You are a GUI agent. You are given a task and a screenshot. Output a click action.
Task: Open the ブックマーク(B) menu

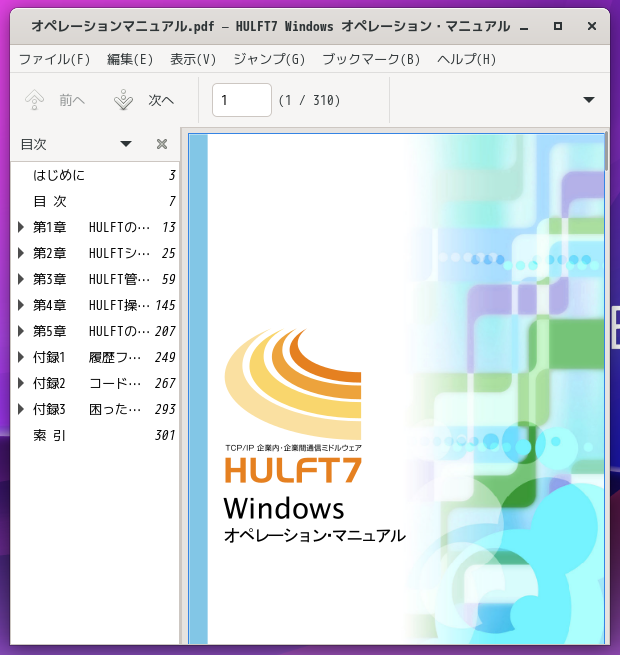(x=371, y=59)
